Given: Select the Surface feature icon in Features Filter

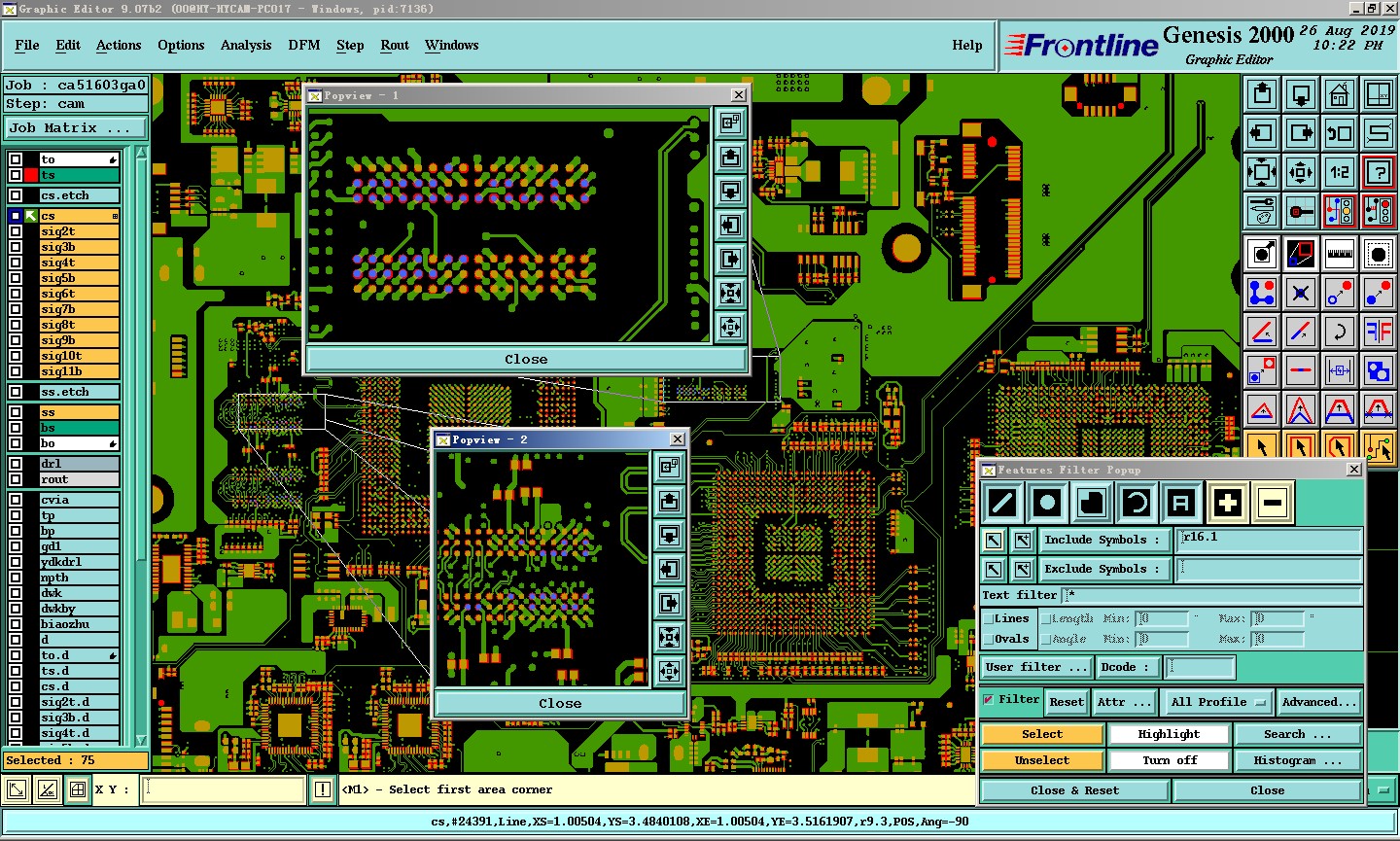Looking at the screenshot, I should pos(1092,503).
